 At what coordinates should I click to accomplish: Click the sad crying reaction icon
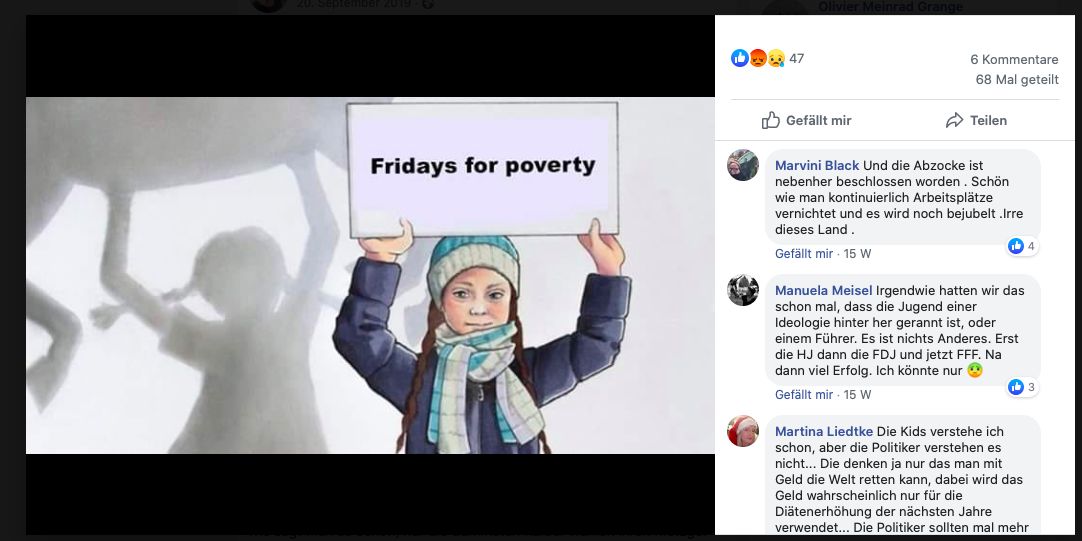click(776, 58)
